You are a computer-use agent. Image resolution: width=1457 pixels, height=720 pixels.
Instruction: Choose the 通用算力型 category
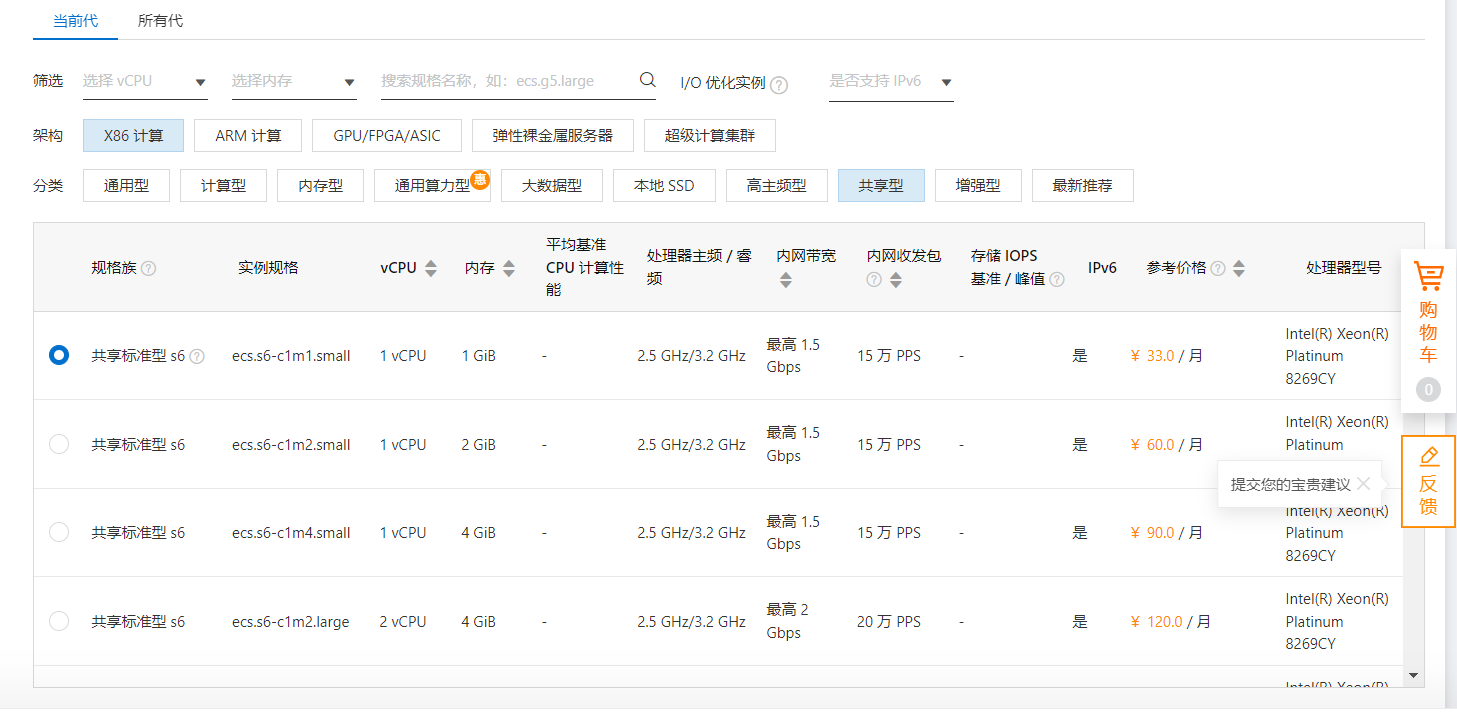coord(432,185)
